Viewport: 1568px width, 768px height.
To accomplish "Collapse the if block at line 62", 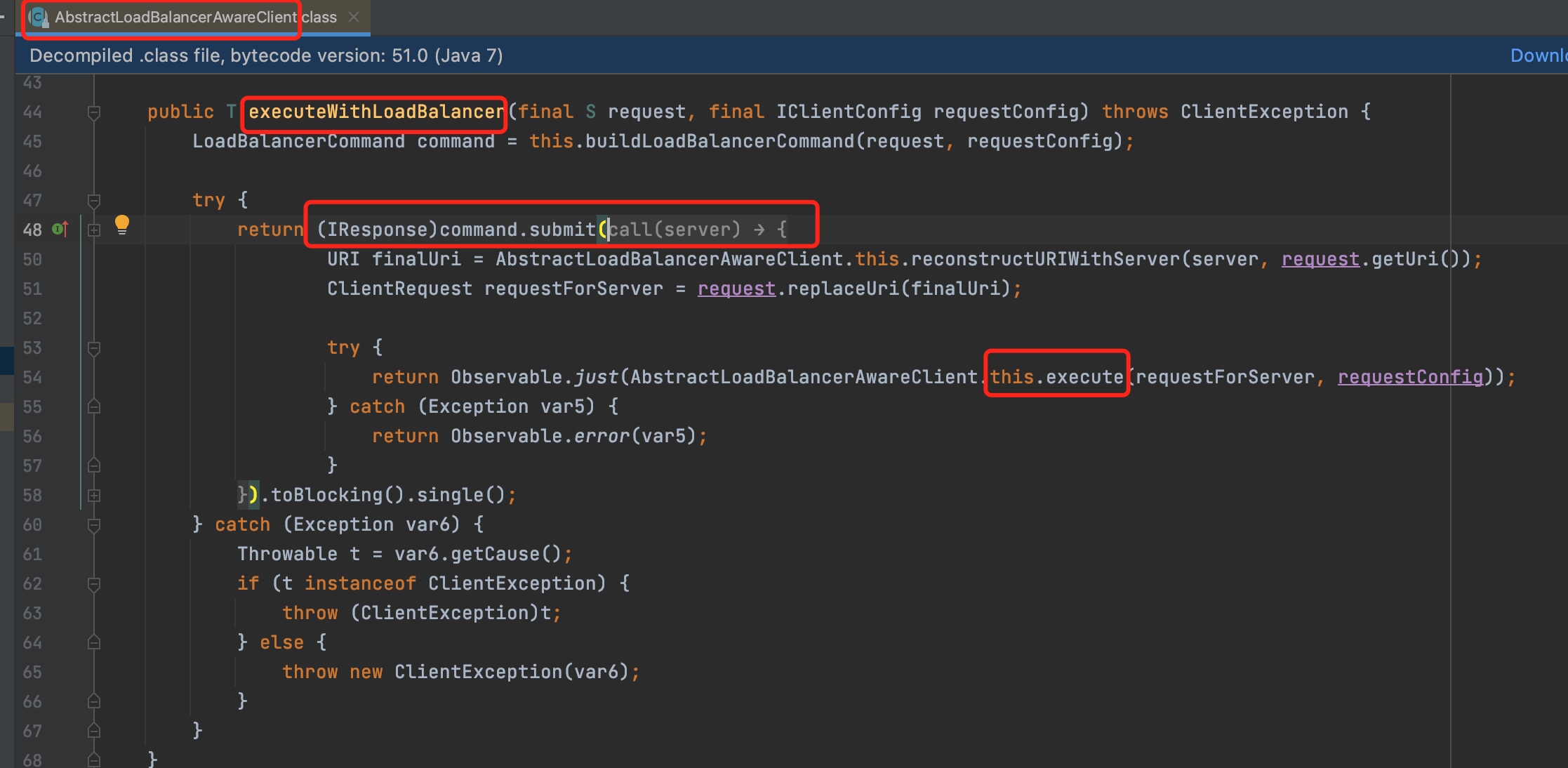I will coord(94,584).
